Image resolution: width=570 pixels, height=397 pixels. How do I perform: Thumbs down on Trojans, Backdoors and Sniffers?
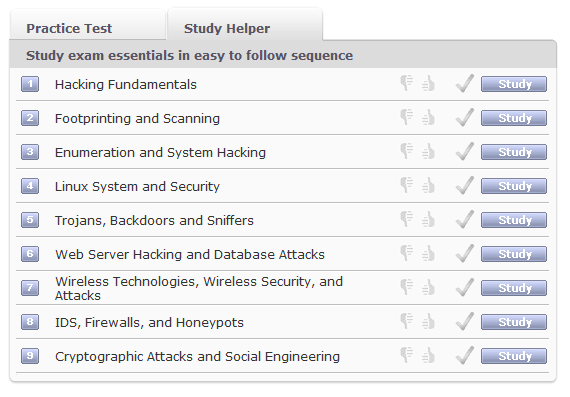click(406, 219)
